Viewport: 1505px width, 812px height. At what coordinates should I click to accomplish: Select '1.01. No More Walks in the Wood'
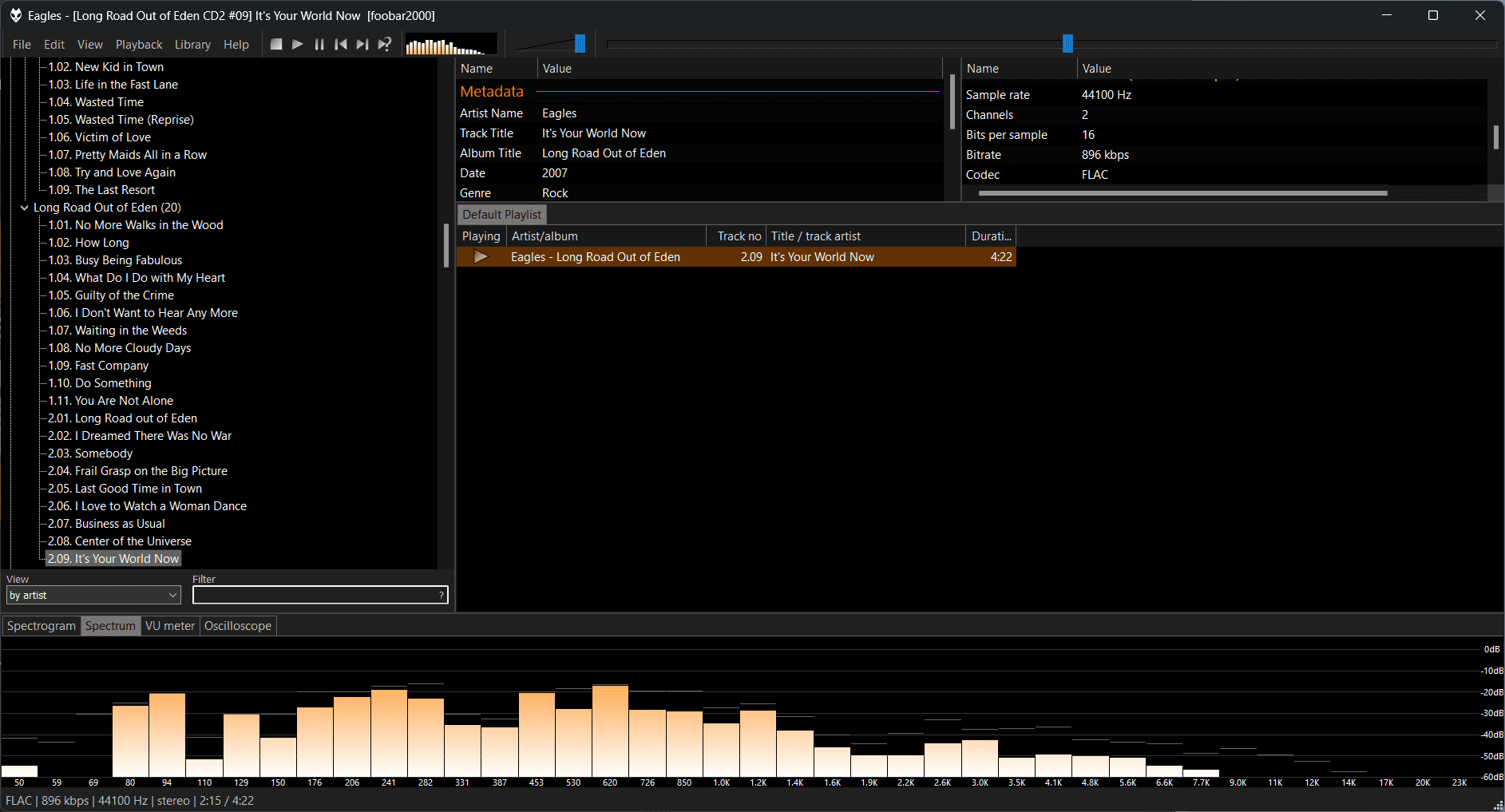click(136, 225)
